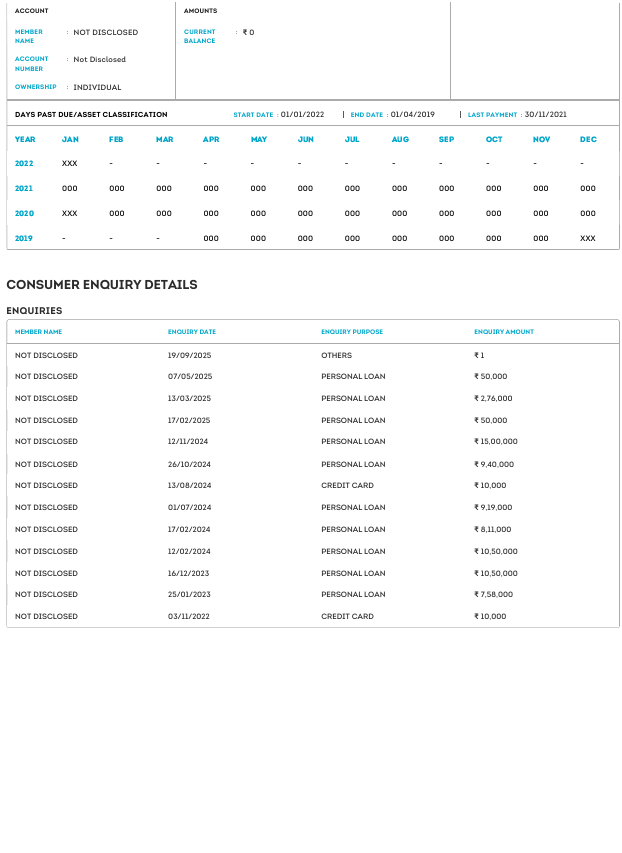Click the ₹ 2,76,000 enquiry amount
622x853 pixels.
click(493, 399)
